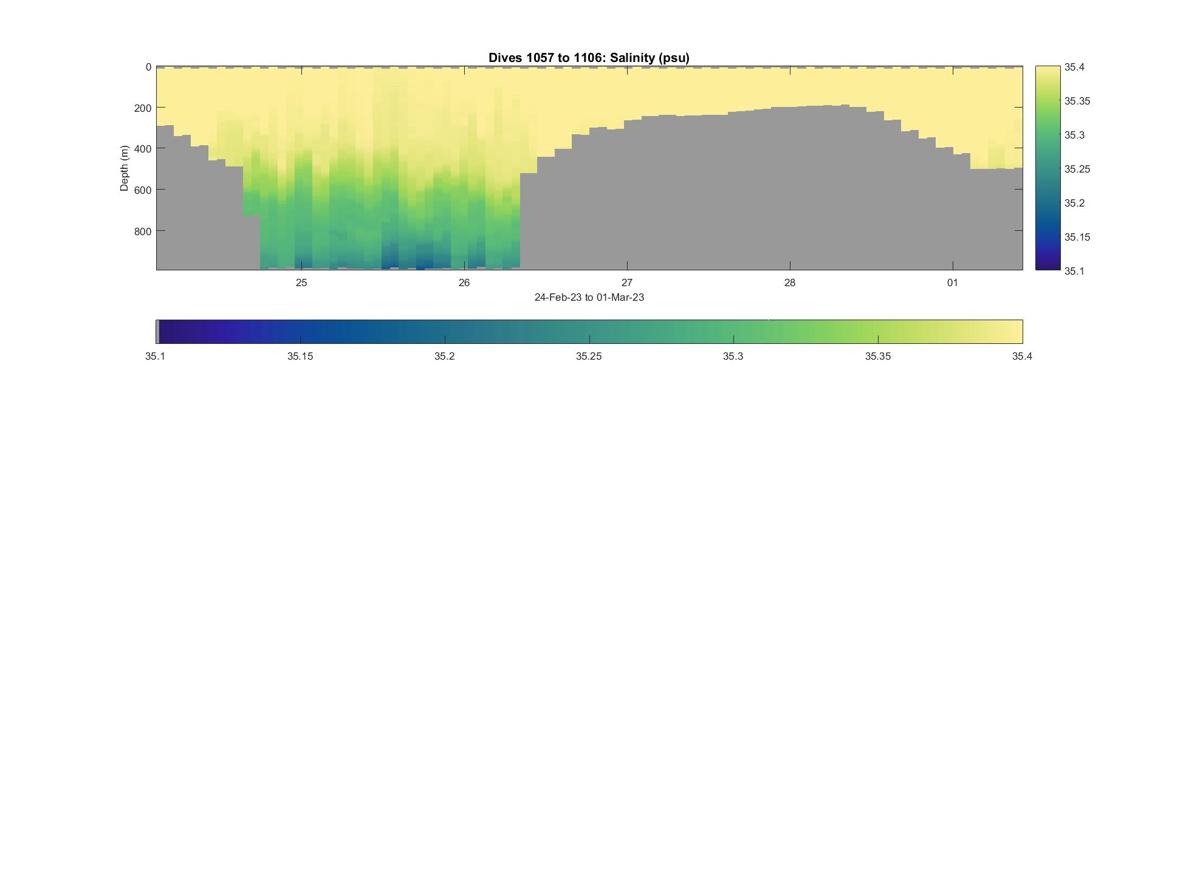The width and height of the screenshot is (1200, 885).
Task: Click the 'Depth (m)' y-axis label
Action: pos(125,168)
